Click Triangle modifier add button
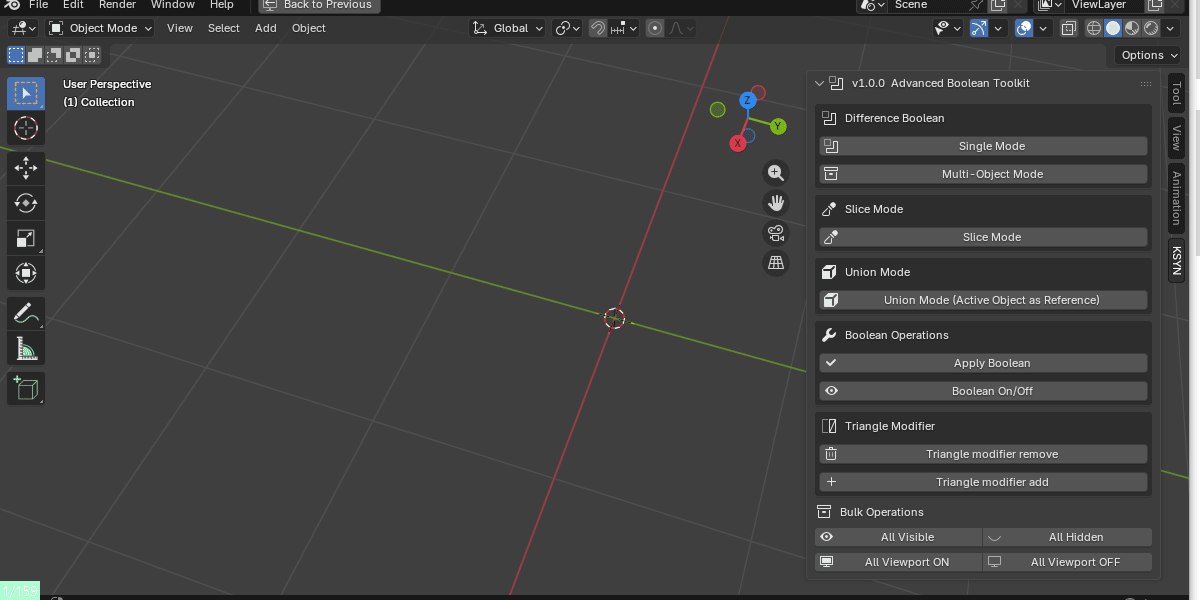Screen dimensions: 1200x600 coord(983,482)
